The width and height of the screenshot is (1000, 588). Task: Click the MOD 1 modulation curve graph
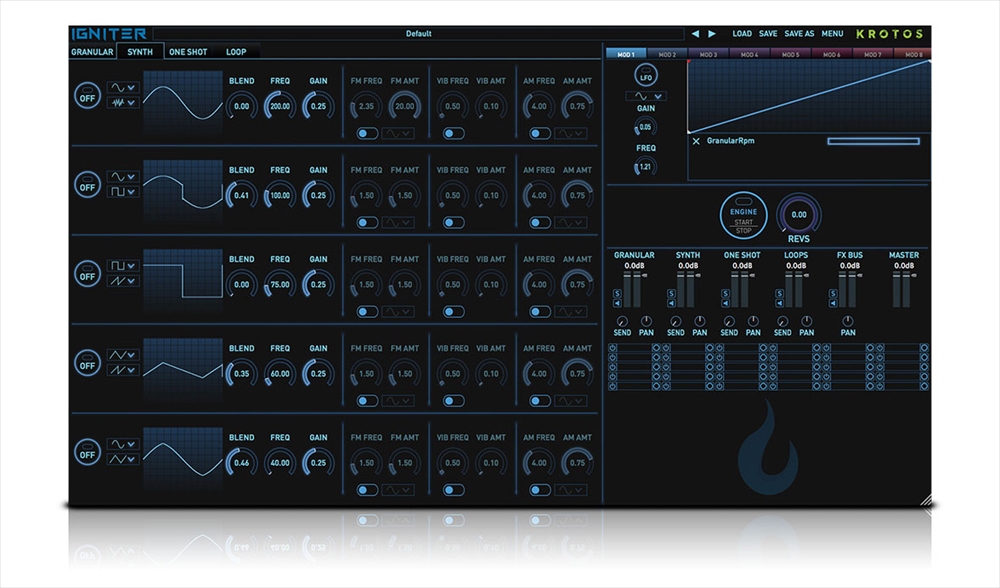pyautogui.click(x=809, y=96)
